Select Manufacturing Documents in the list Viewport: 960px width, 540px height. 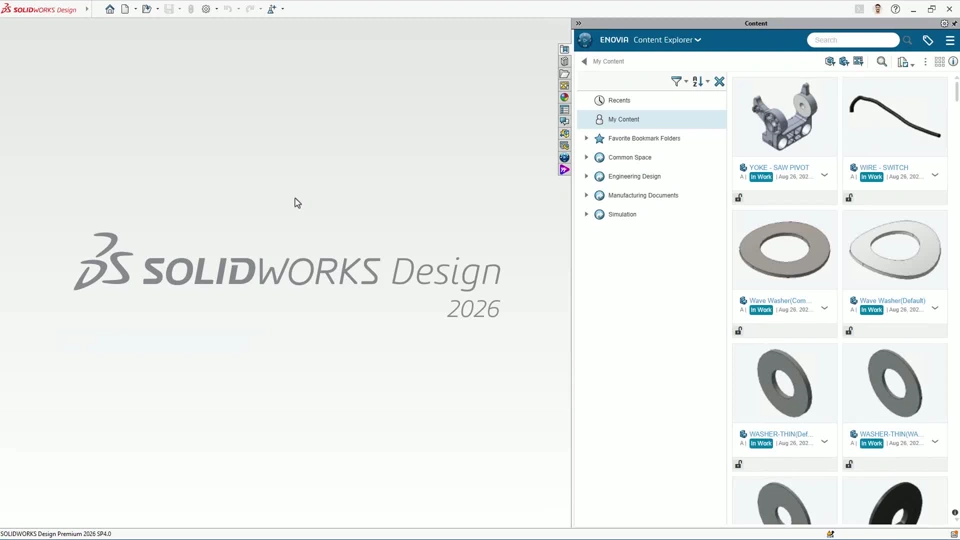tap(643, 195)
